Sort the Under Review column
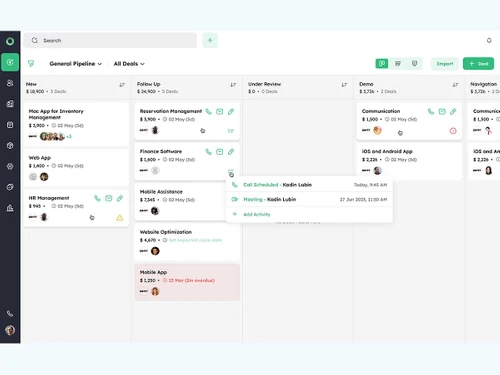Image resolution: width=500 pixels, height=375 pixels. coord(344,85)
